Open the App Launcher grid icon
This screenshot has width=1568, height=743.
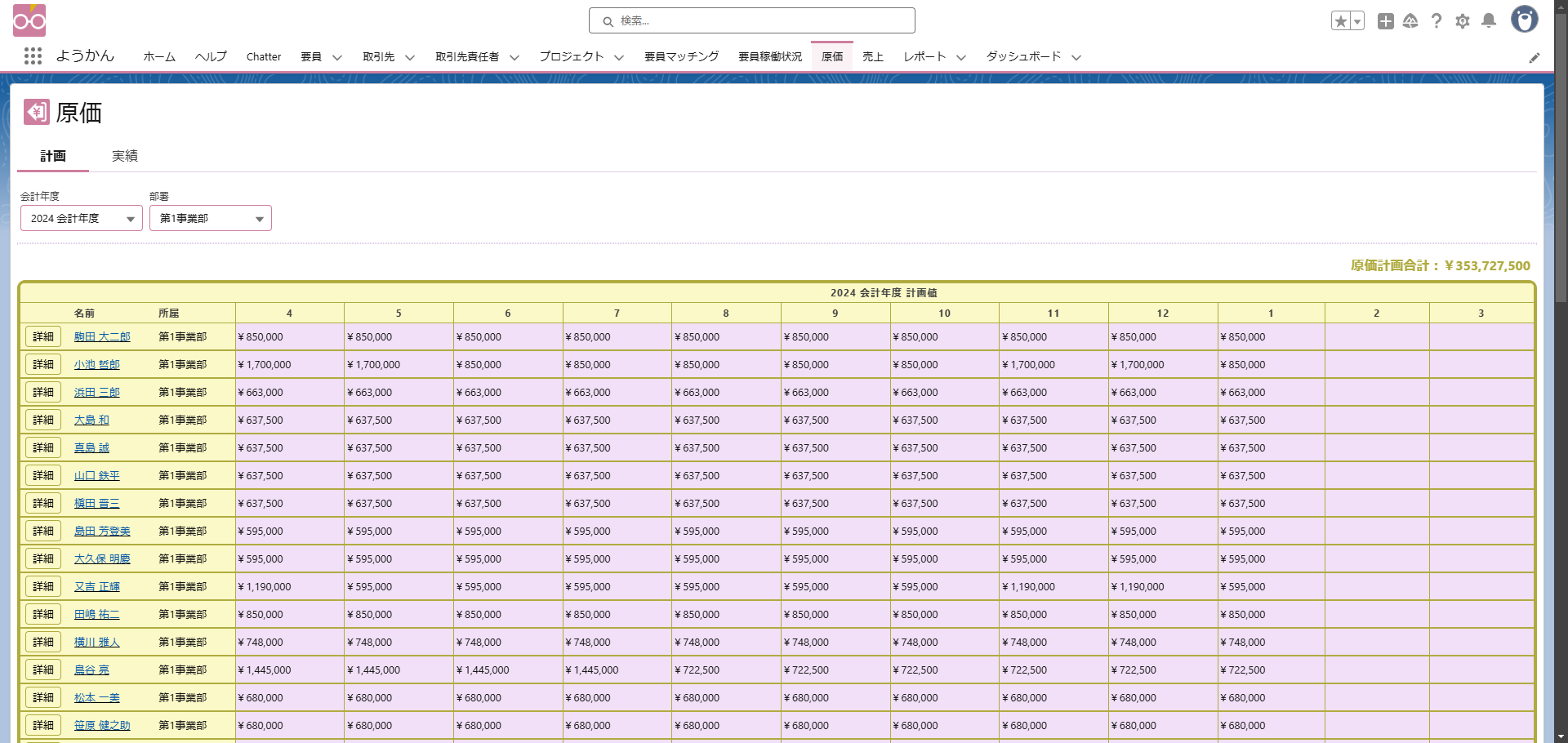point(33,56)
